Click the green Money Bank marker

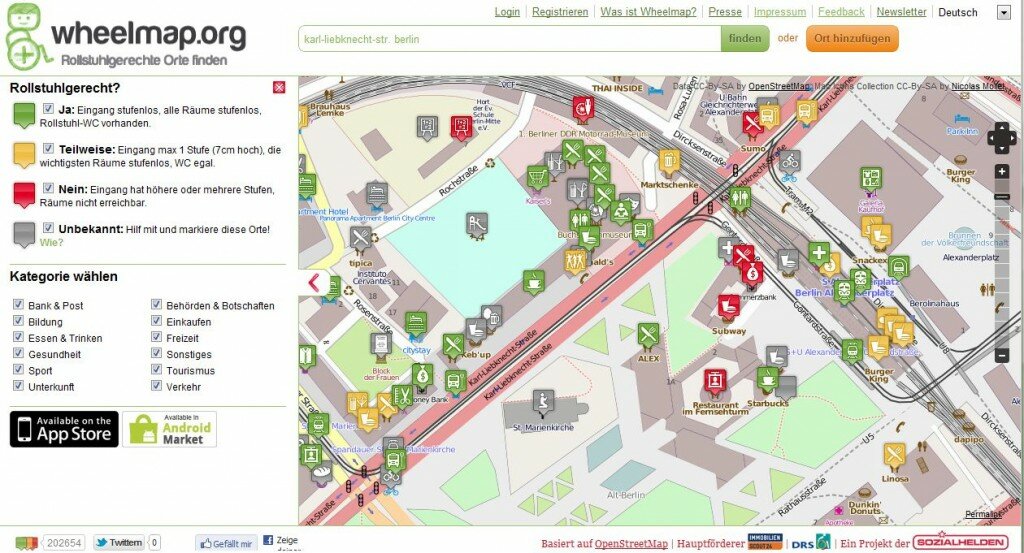[422, 377]
